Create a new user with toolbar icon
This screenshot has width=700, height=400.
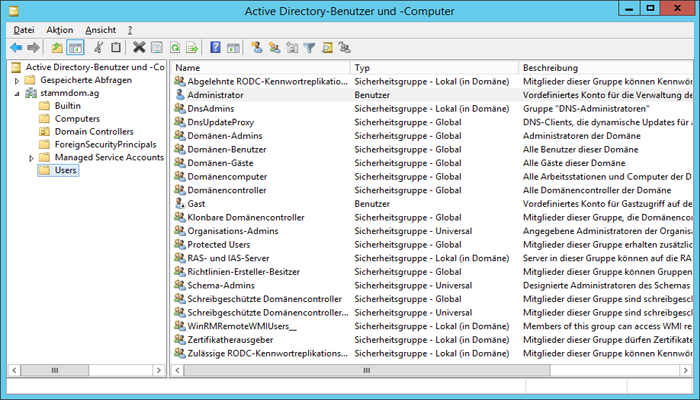[x=256, y=47]
